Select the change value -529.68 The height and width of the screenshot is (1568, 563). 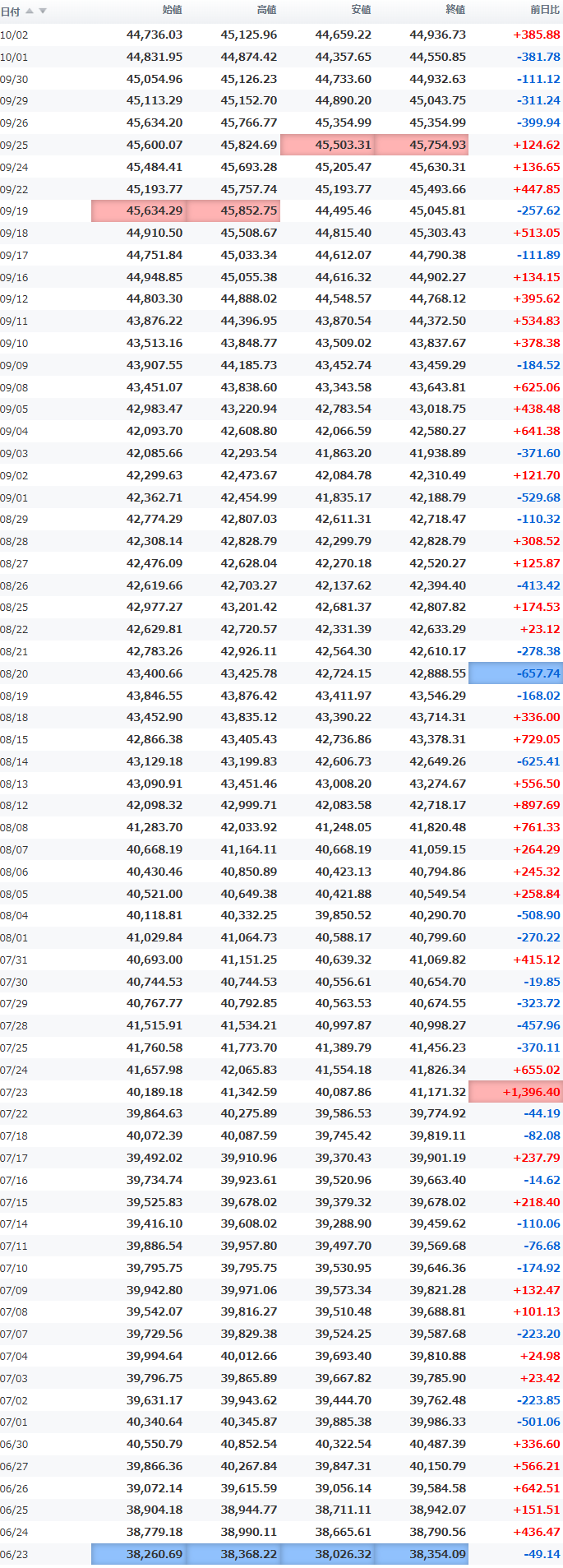[538, 497]
